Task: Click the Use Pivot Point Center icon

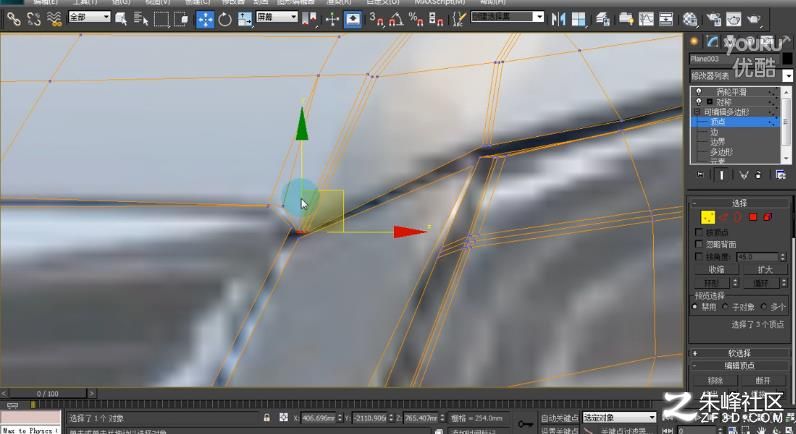Action: coord(309,19)
